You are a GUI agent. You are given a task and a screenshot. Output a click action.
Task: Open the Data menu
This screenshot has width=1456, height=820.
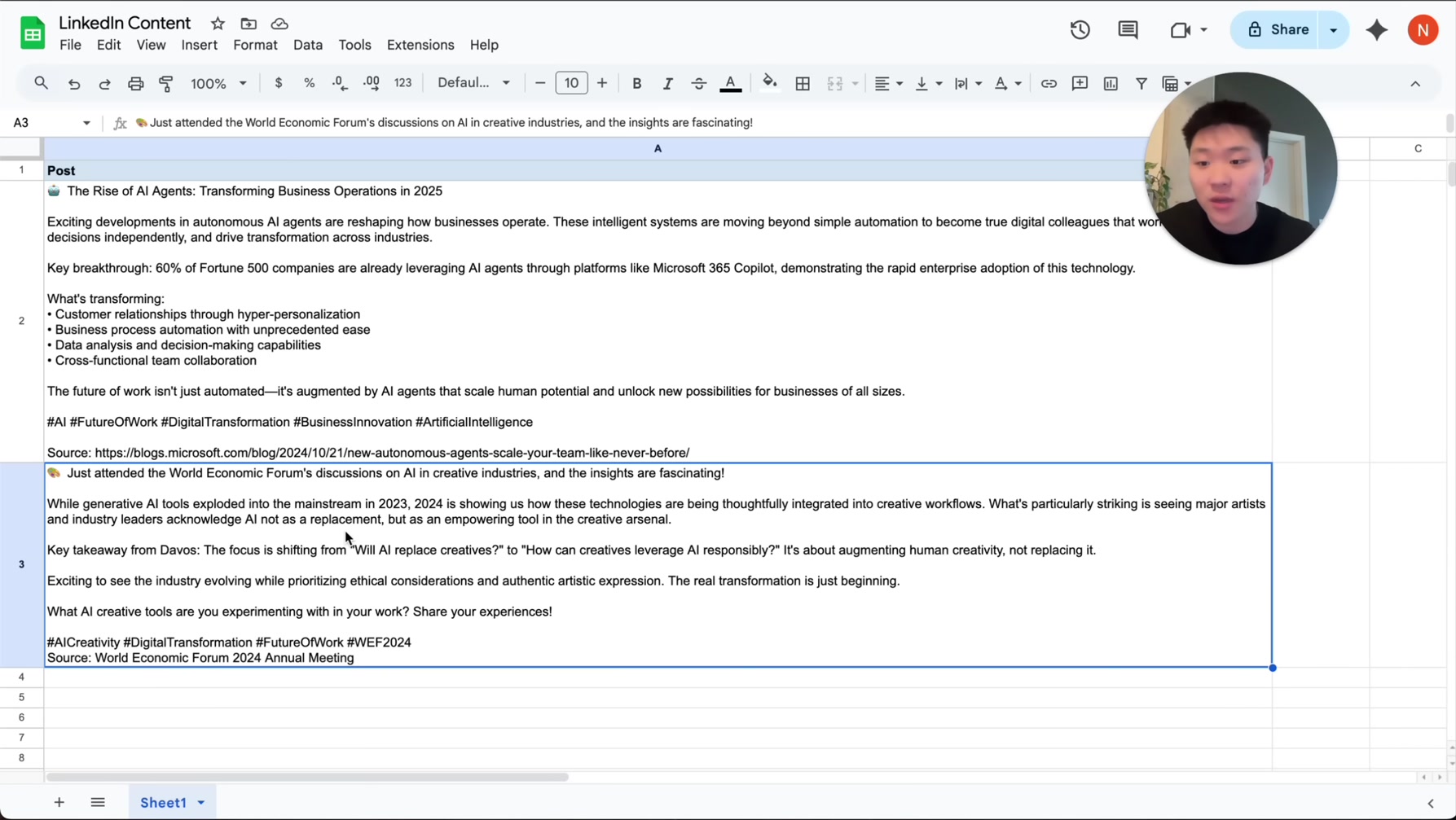(308, 46)
